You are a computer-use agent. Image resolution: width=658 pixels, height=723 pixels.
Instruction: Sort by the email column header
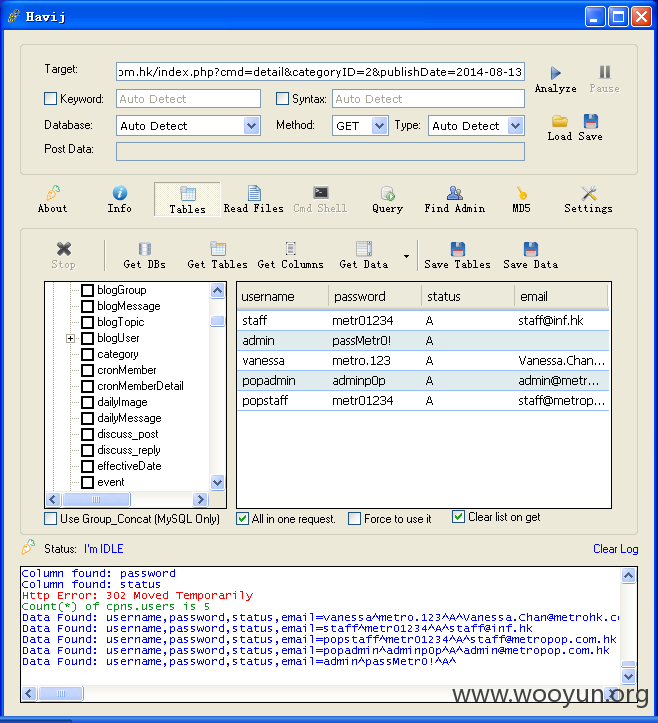(x=561, y=296)
